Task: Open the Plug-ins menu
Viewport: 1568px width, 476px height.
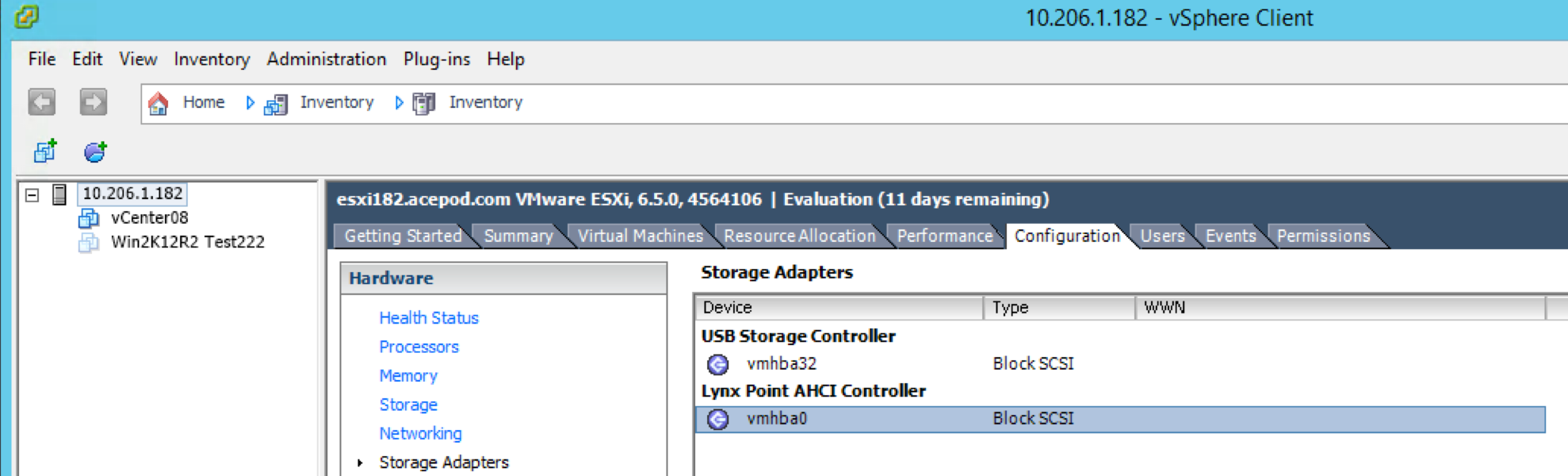Action: click(437, 59)
